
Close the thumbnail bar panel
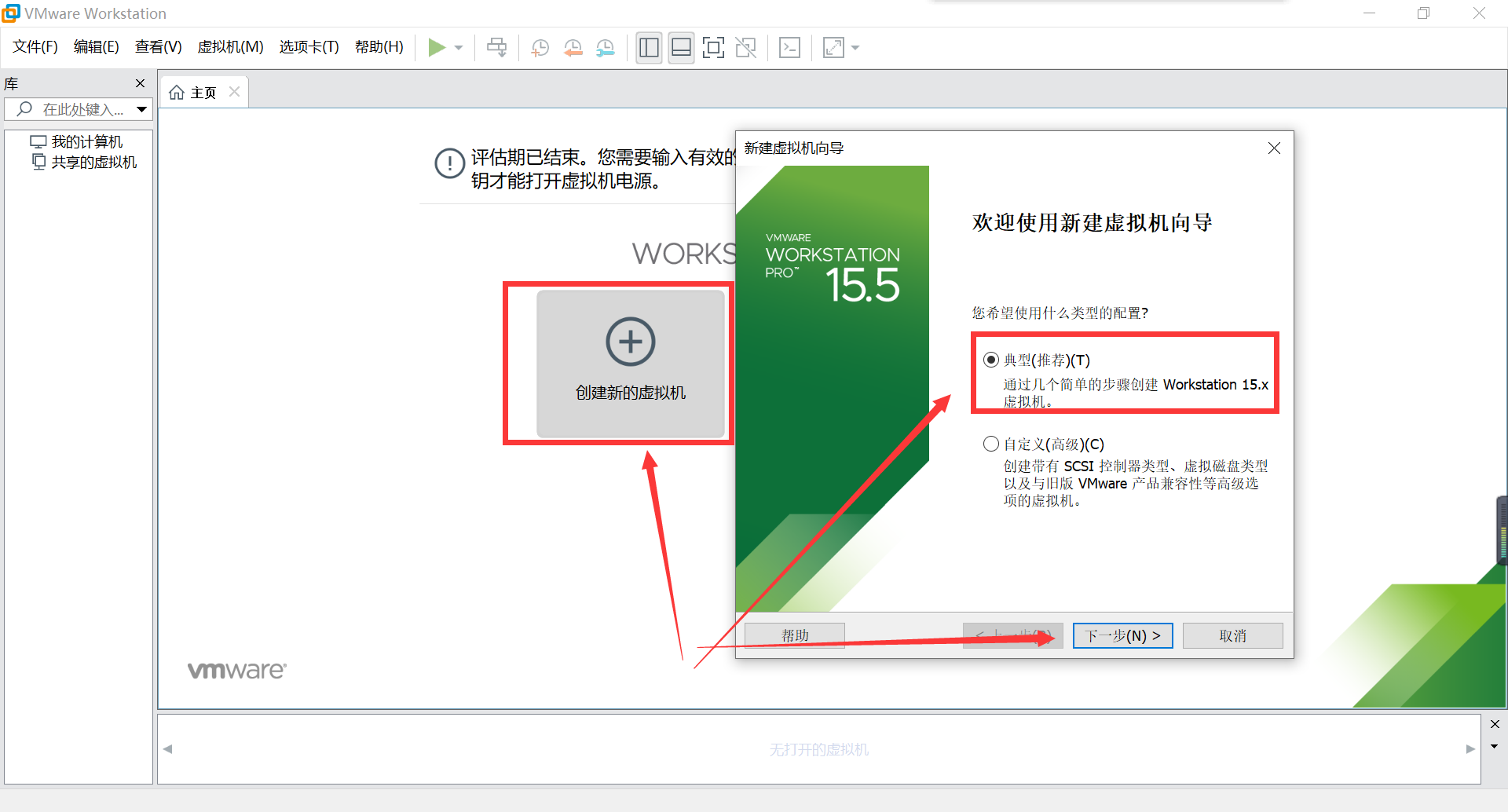click(1495, 724)
